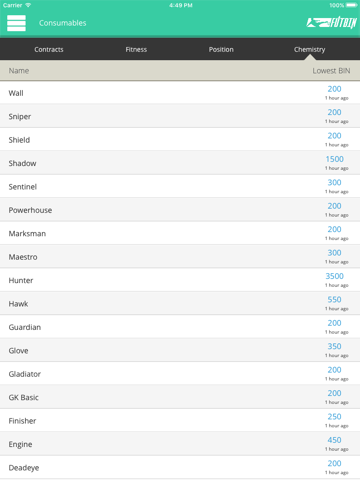Switch to the Contracts tab
Screen dimensions: 360x480
(x=49, y=49)
